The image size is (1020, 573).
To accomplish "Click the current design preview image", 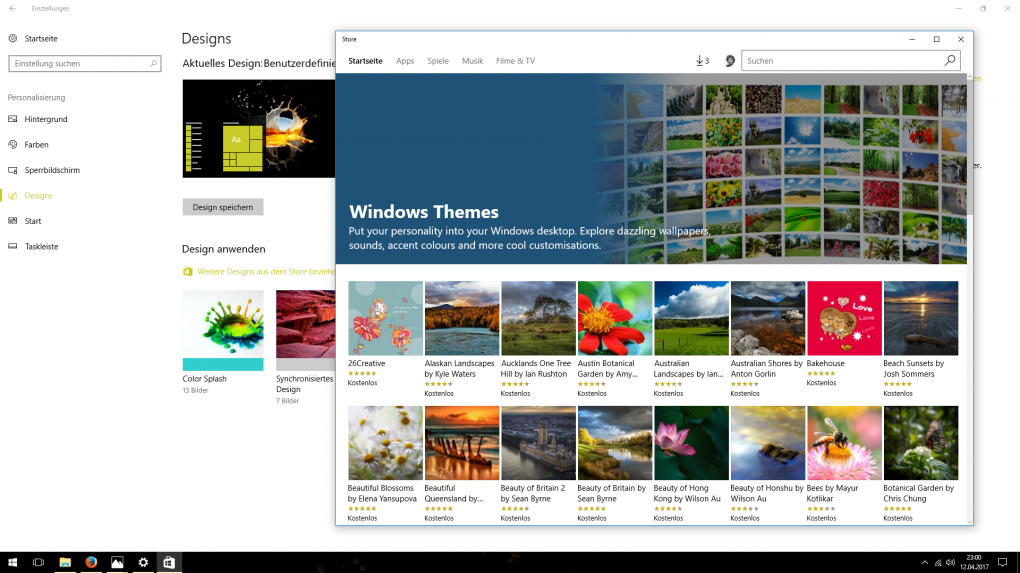I will coord(259,128).
